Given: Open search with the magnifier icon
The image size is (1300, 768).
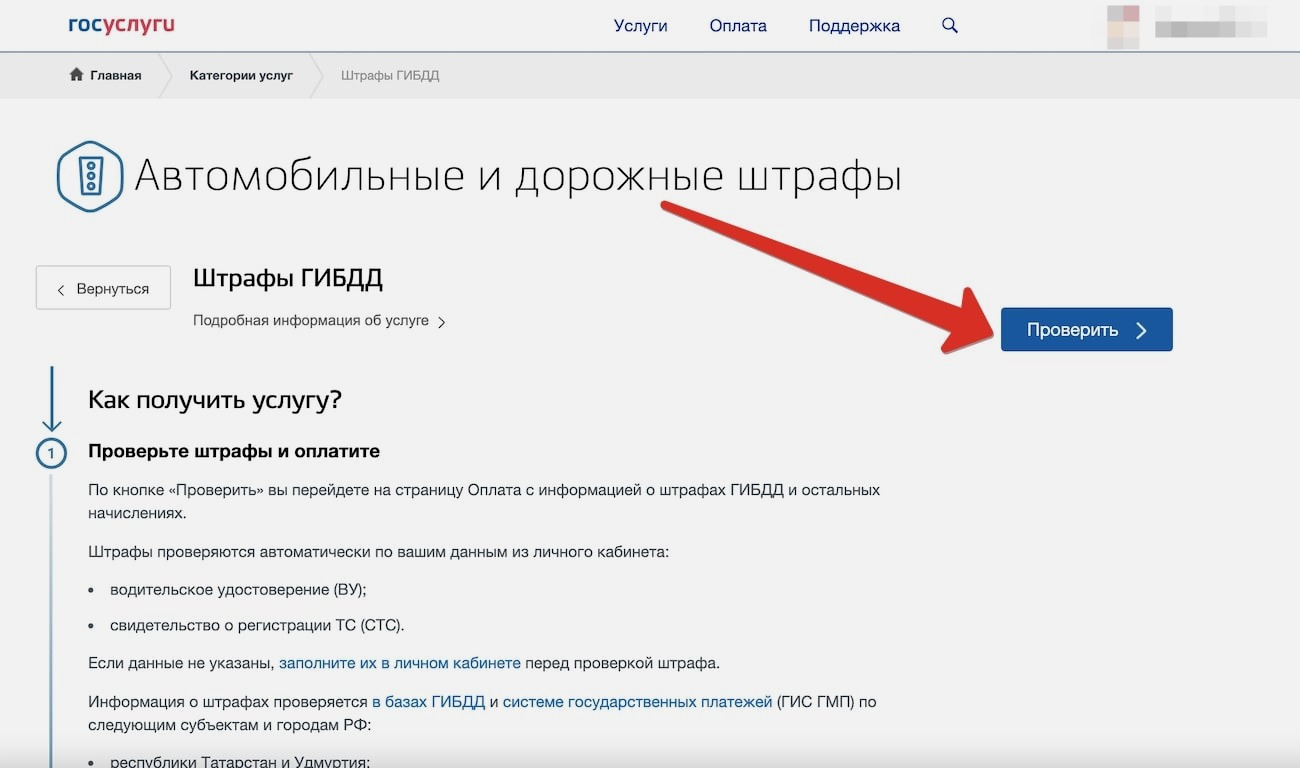Looking at the screenshot, I should point(950,26).
